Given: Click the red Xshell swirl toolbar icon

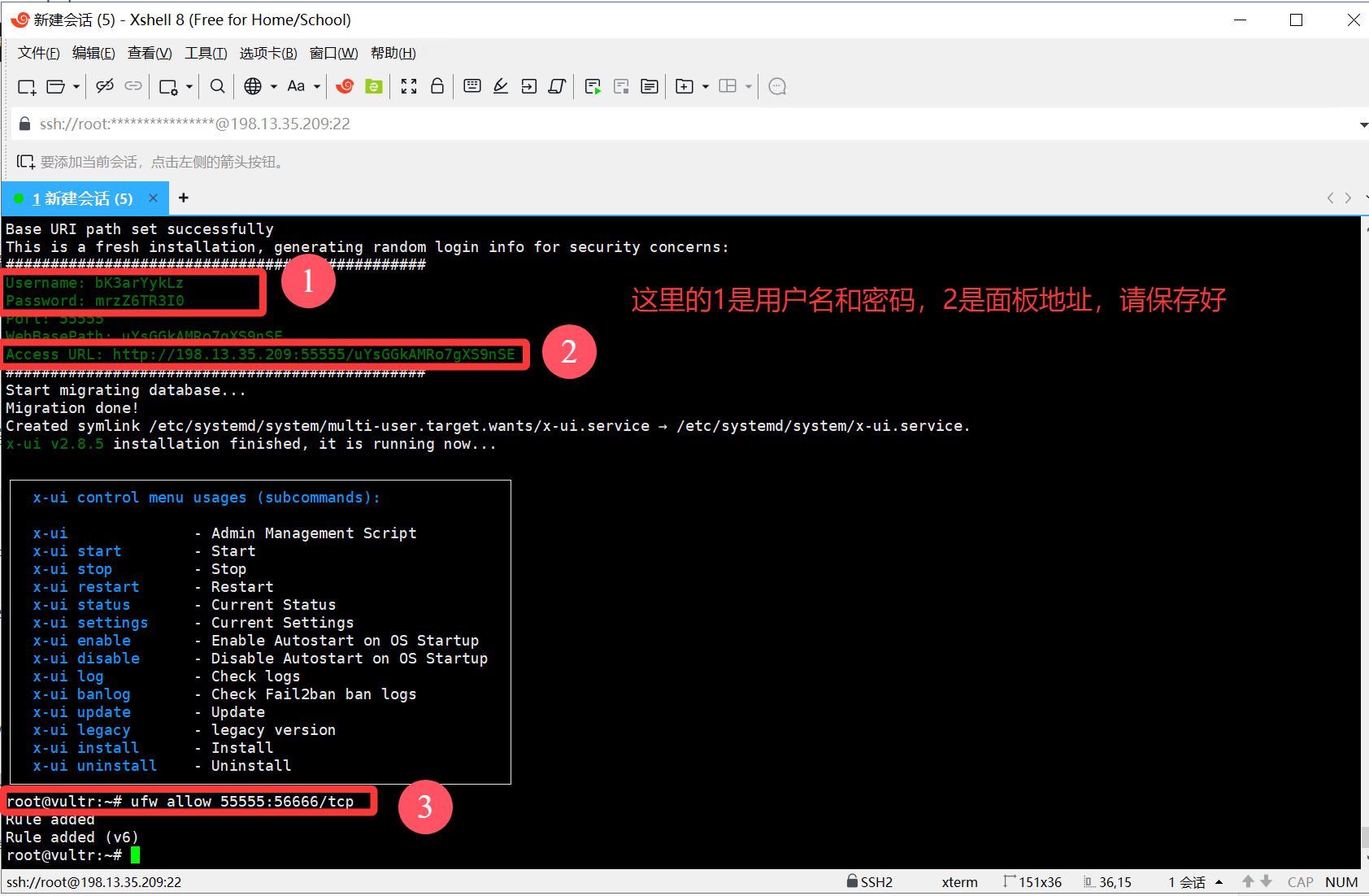Looking at the screenshot, I should point(346,86).
